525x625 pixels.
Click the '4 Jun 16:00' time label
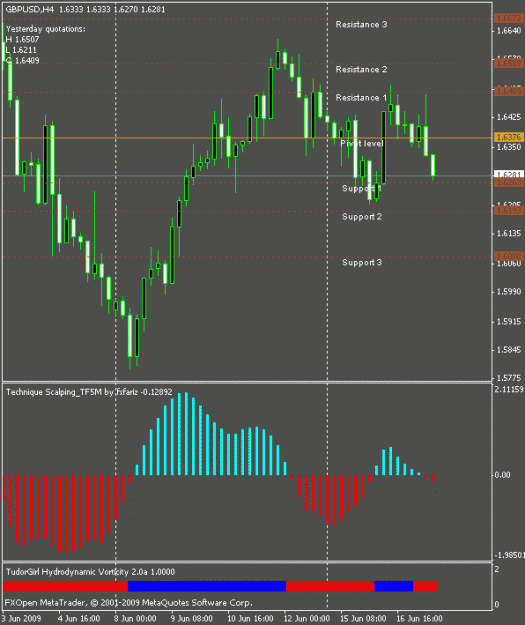(x=79, y=619)
